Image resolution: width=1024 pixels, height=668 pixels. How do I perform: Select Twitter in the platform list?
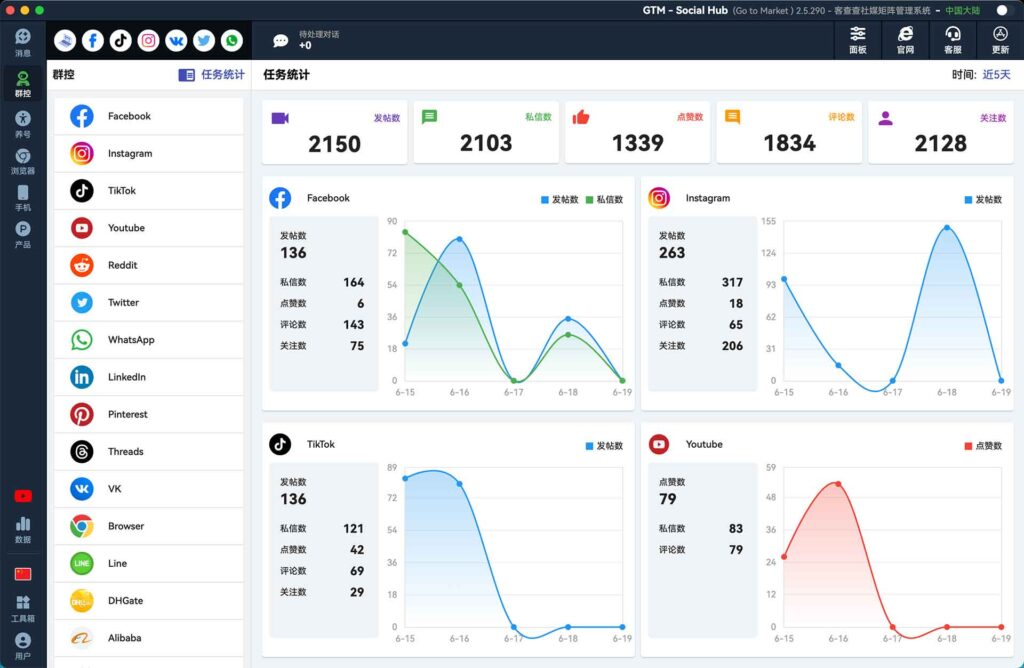(x=149, y=302)
